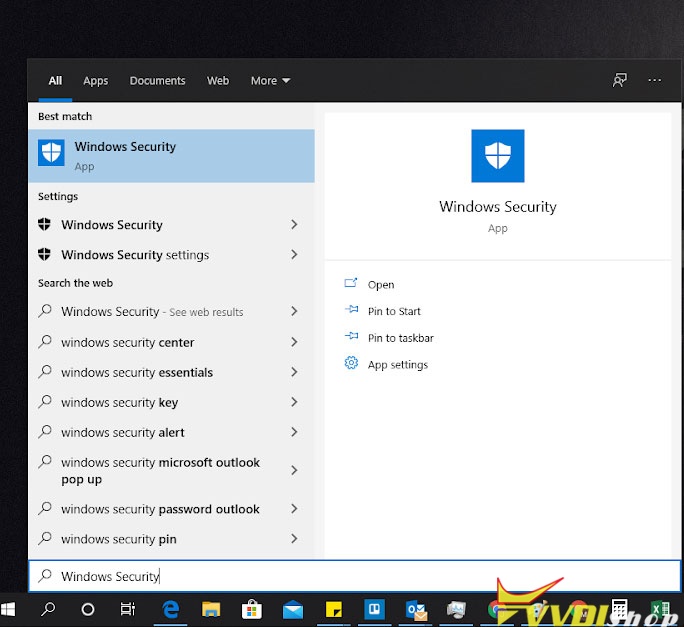Expand arrow for windows security pin
The width and height of the screenshot is (684, 627).
coord(294,539)
